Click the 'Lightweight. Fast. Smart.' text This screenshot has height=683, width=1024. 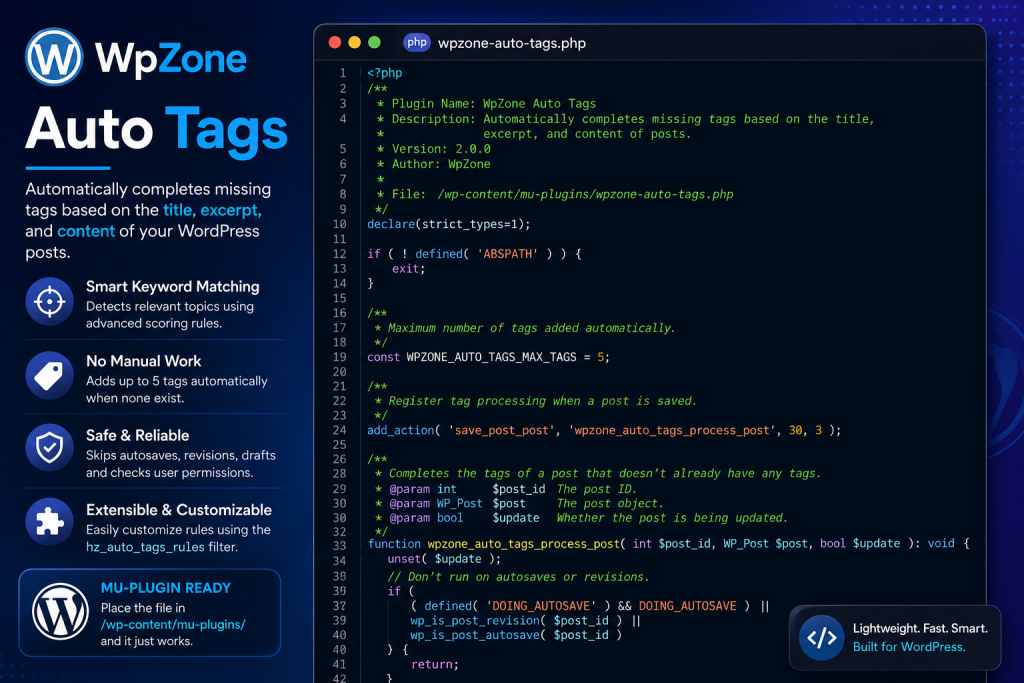920,628
